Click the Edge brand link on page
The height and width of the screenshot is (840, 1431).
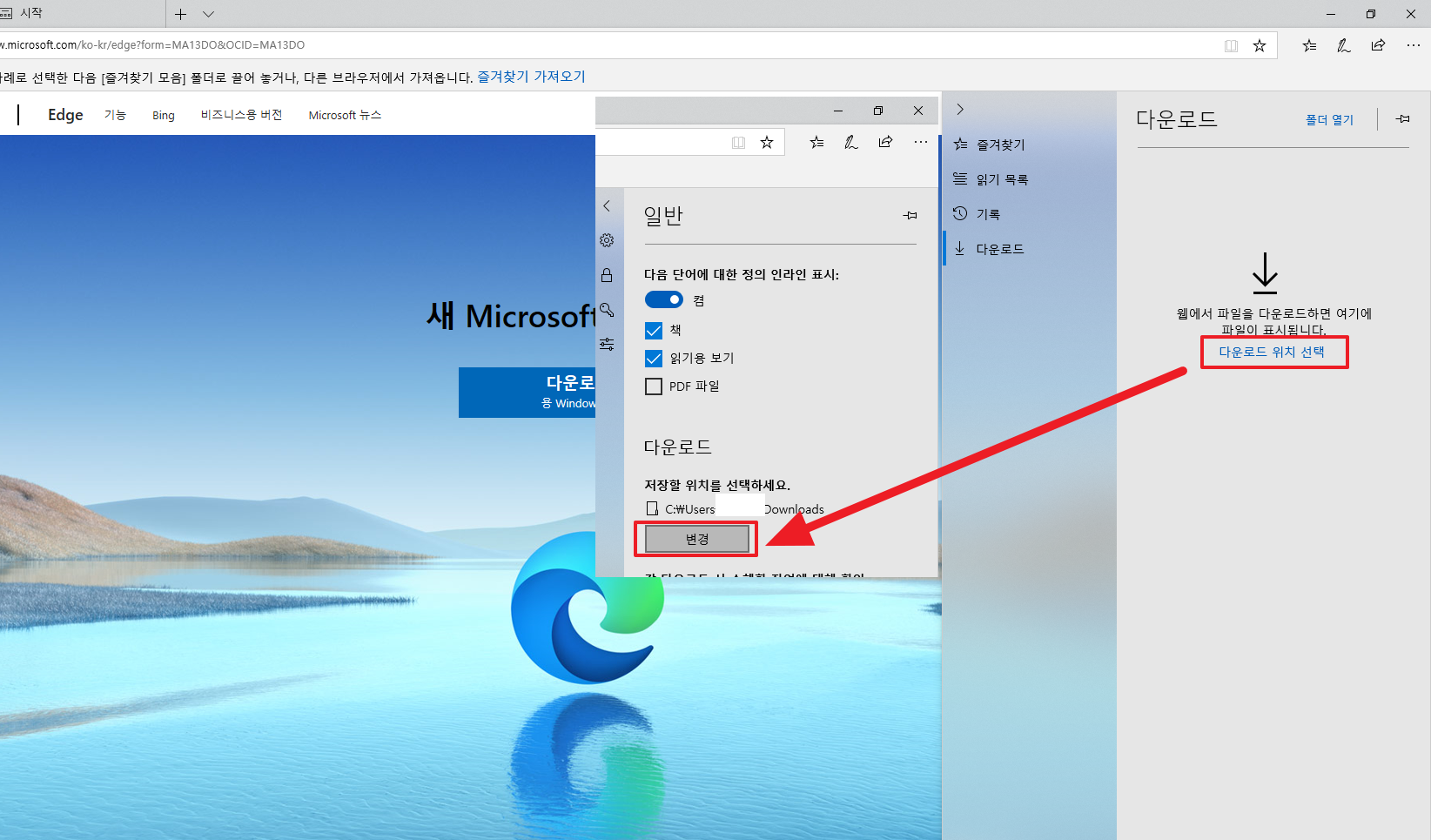pyautogui.click(x=65, y=115)
